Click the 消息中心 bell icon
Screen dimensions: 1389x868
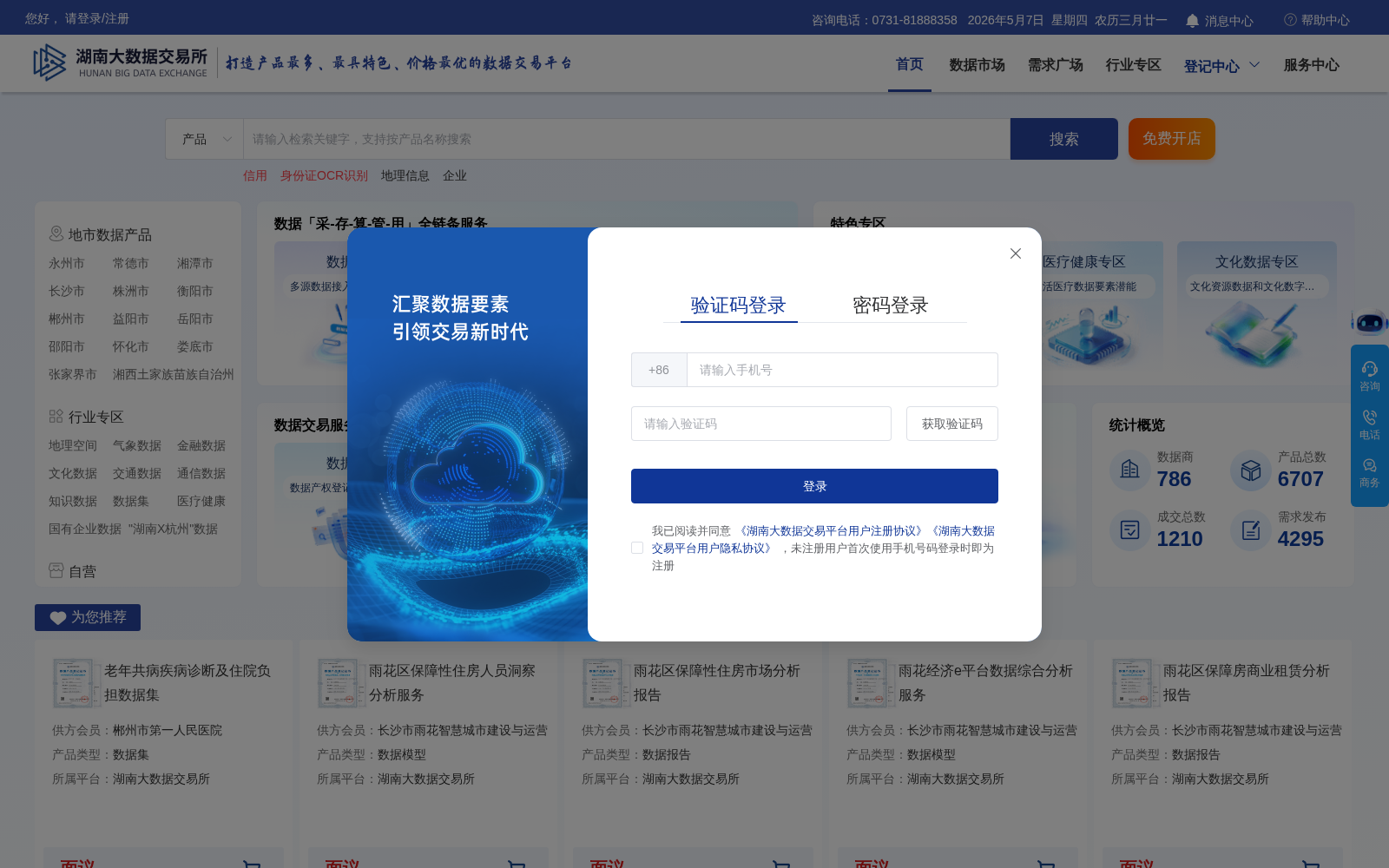[1193, 20]
